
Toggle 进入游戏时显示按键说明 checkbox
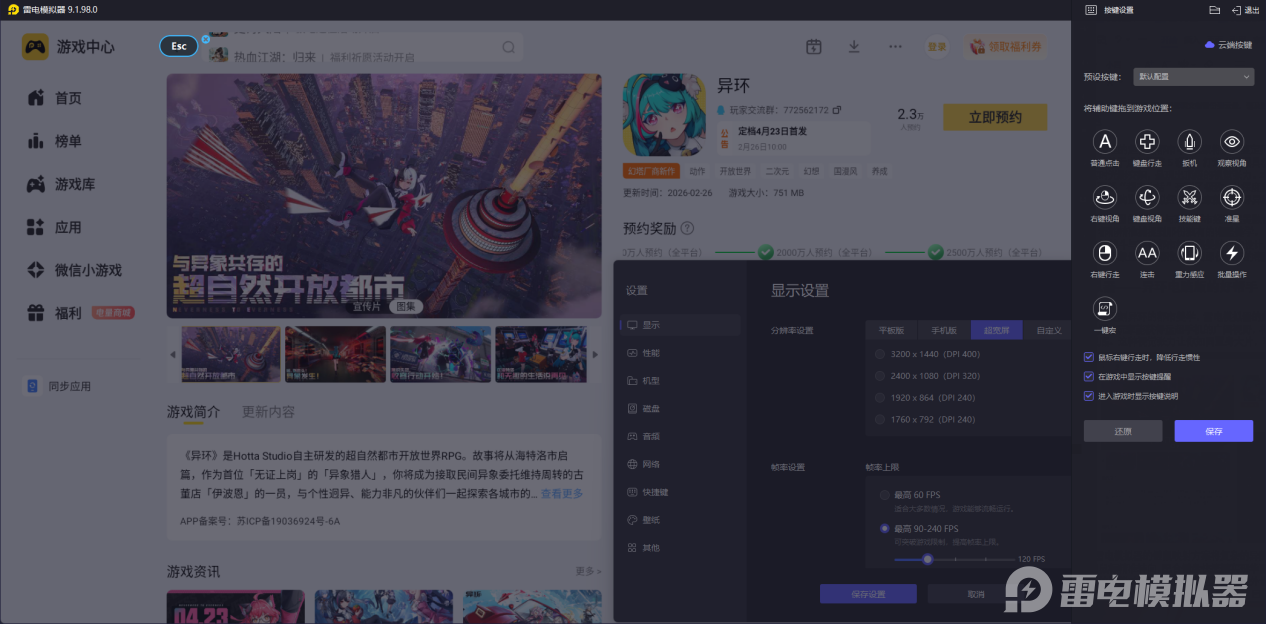click(1089, 396)
